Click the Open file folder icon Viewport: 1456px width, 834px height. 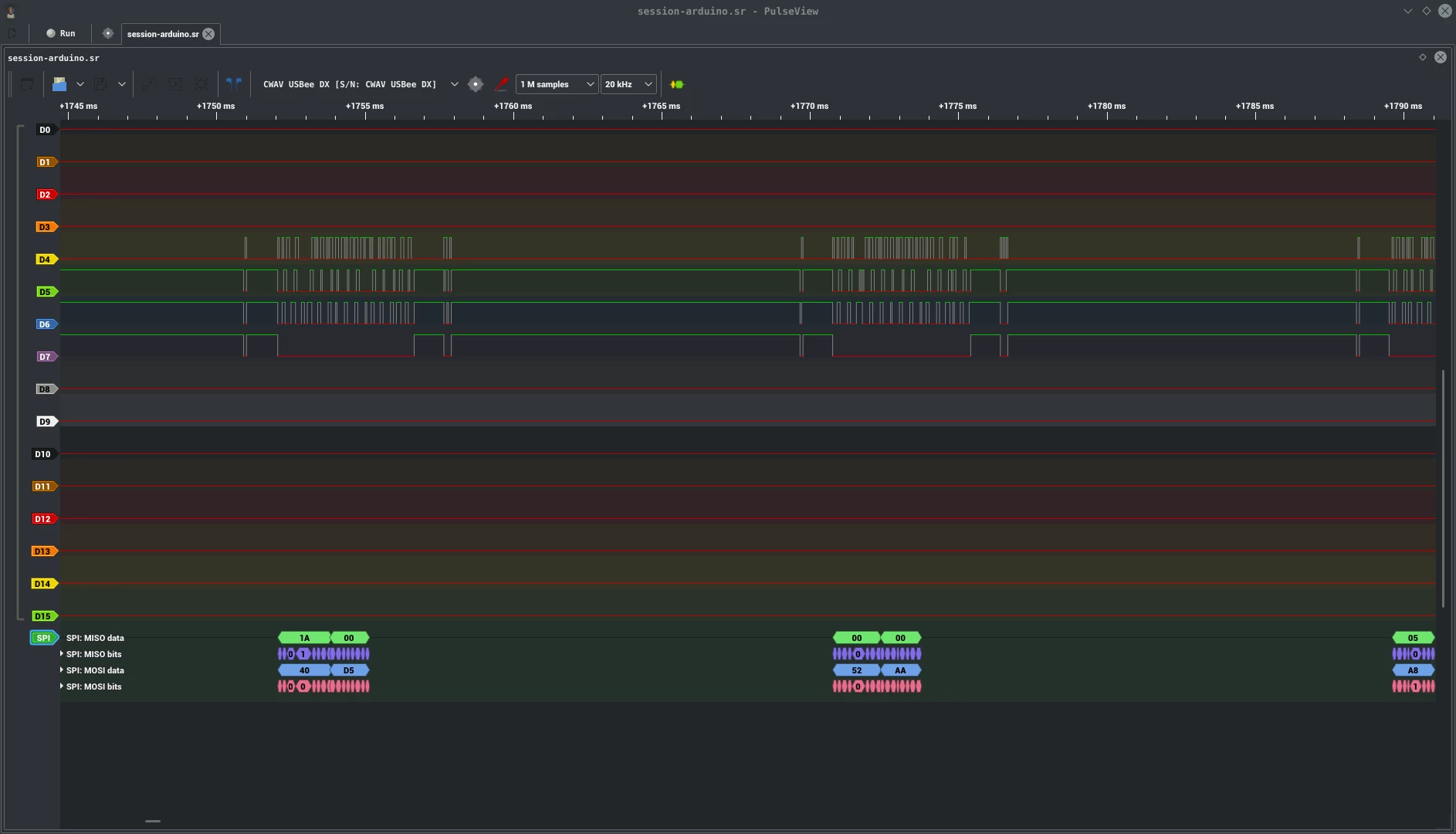(x=59, y=84)
